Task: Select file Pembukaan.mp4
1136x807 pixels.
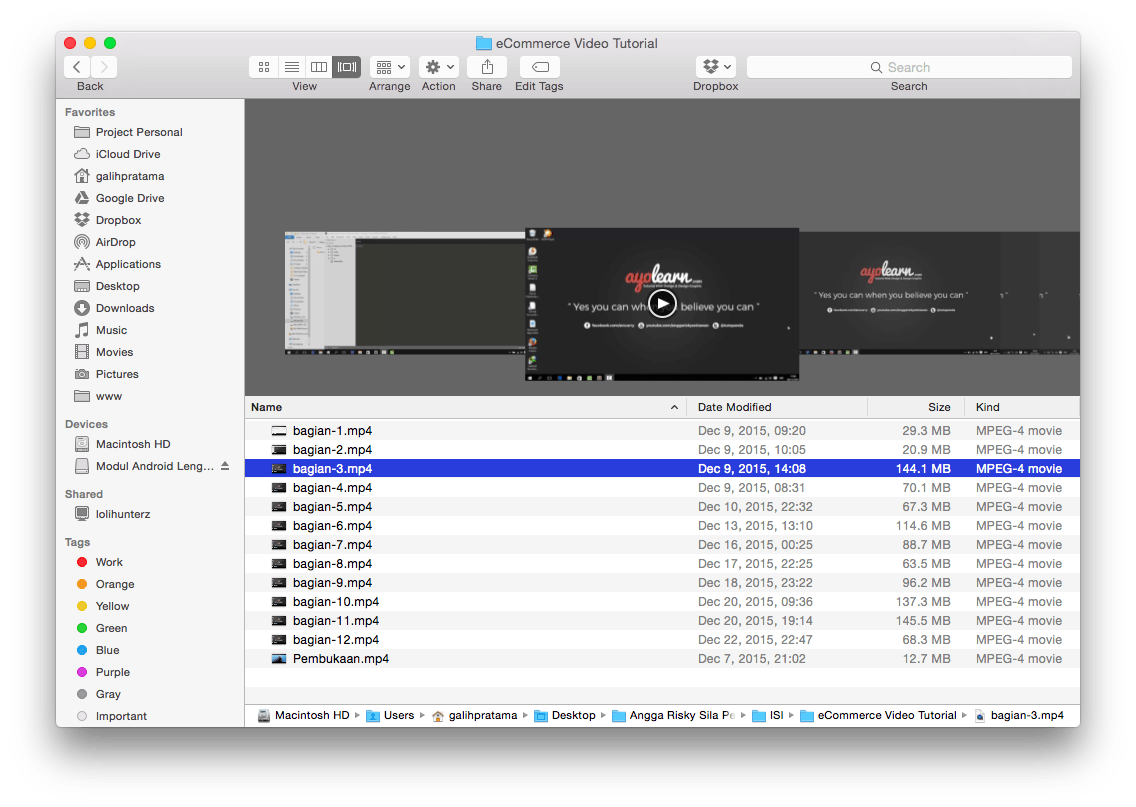Action: (662, 659)
